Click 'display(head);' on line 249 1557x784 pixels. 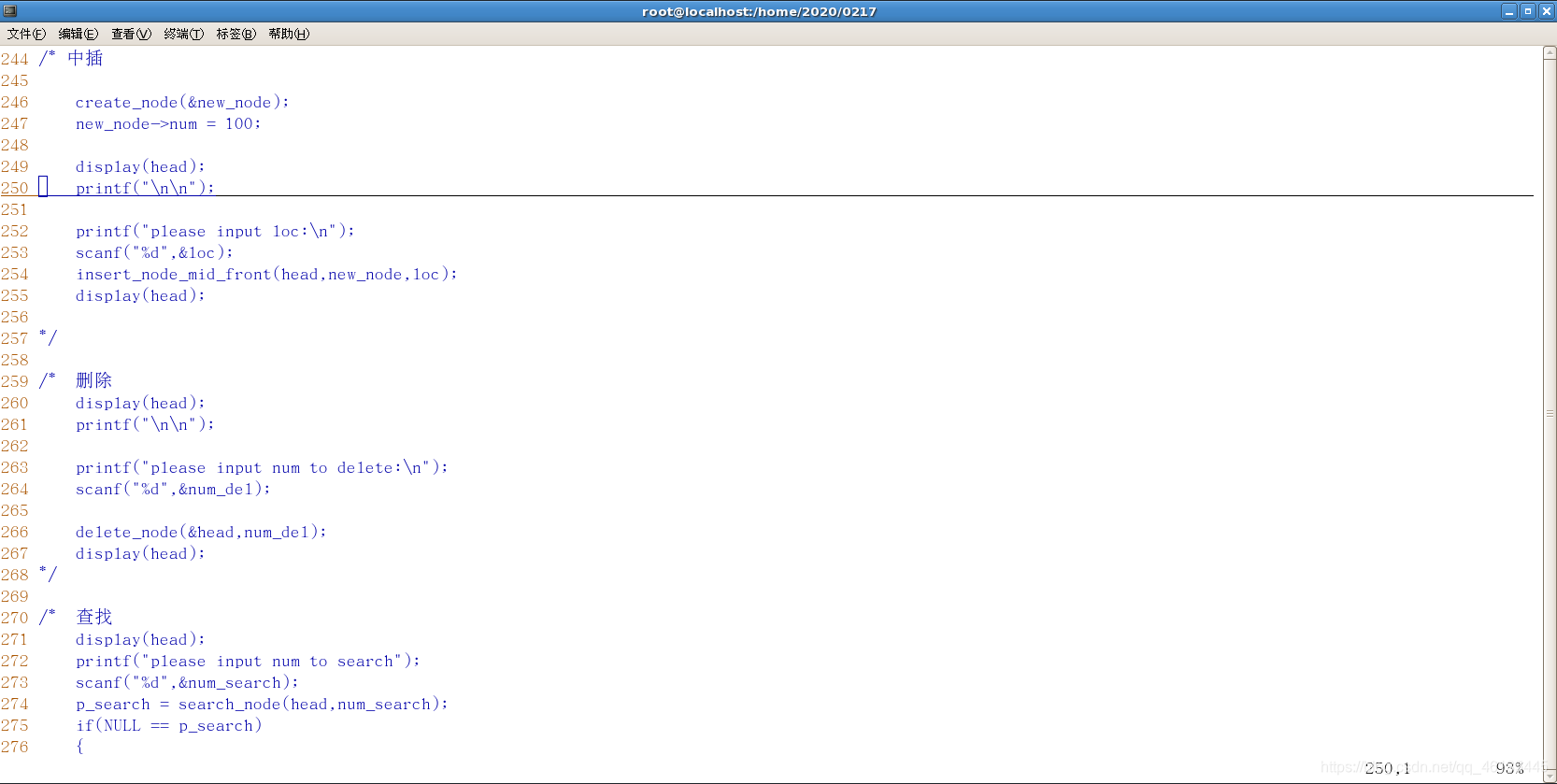click(140, 166)
